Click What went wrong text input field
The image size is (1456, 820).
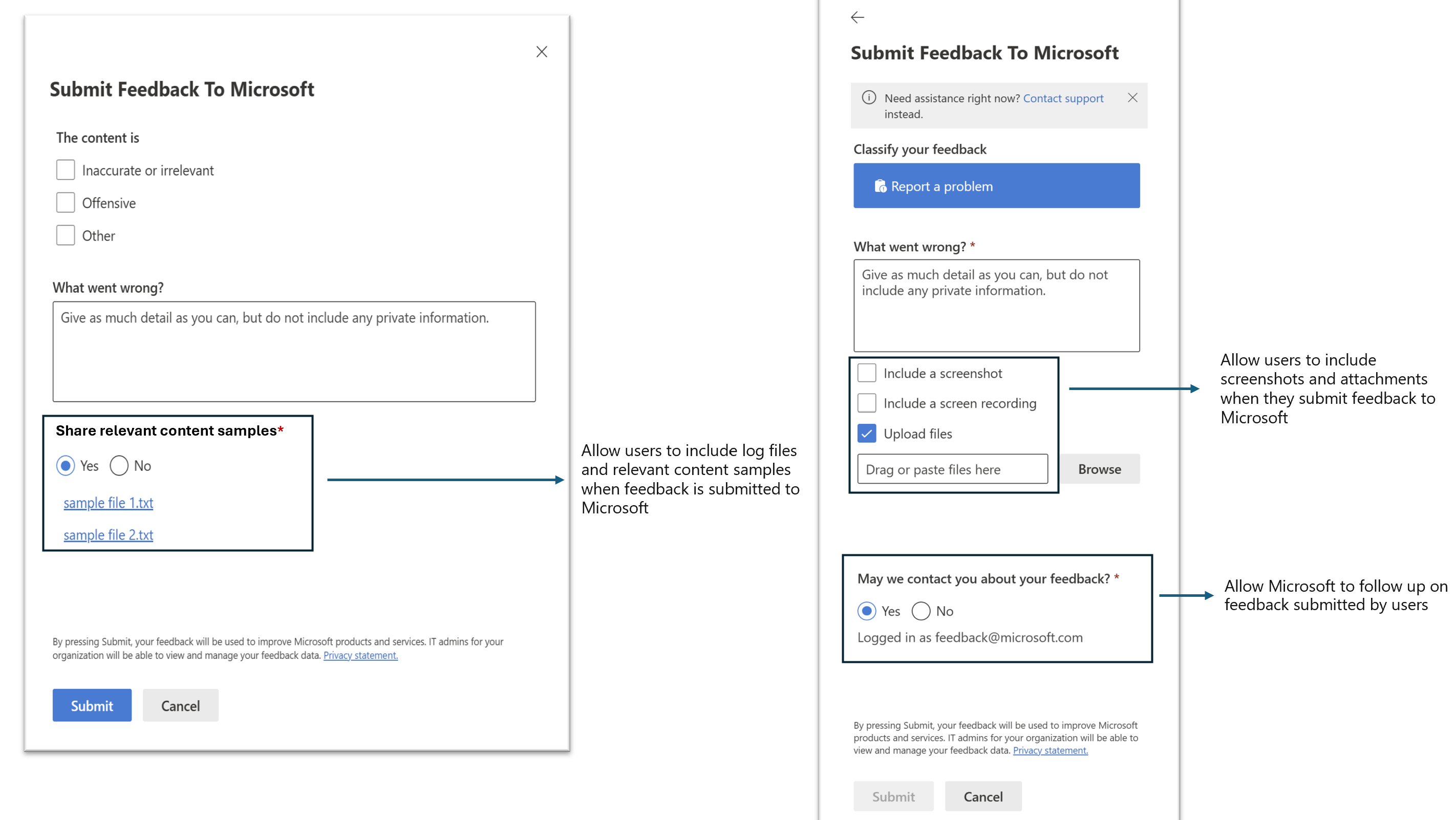click(296, 350)
